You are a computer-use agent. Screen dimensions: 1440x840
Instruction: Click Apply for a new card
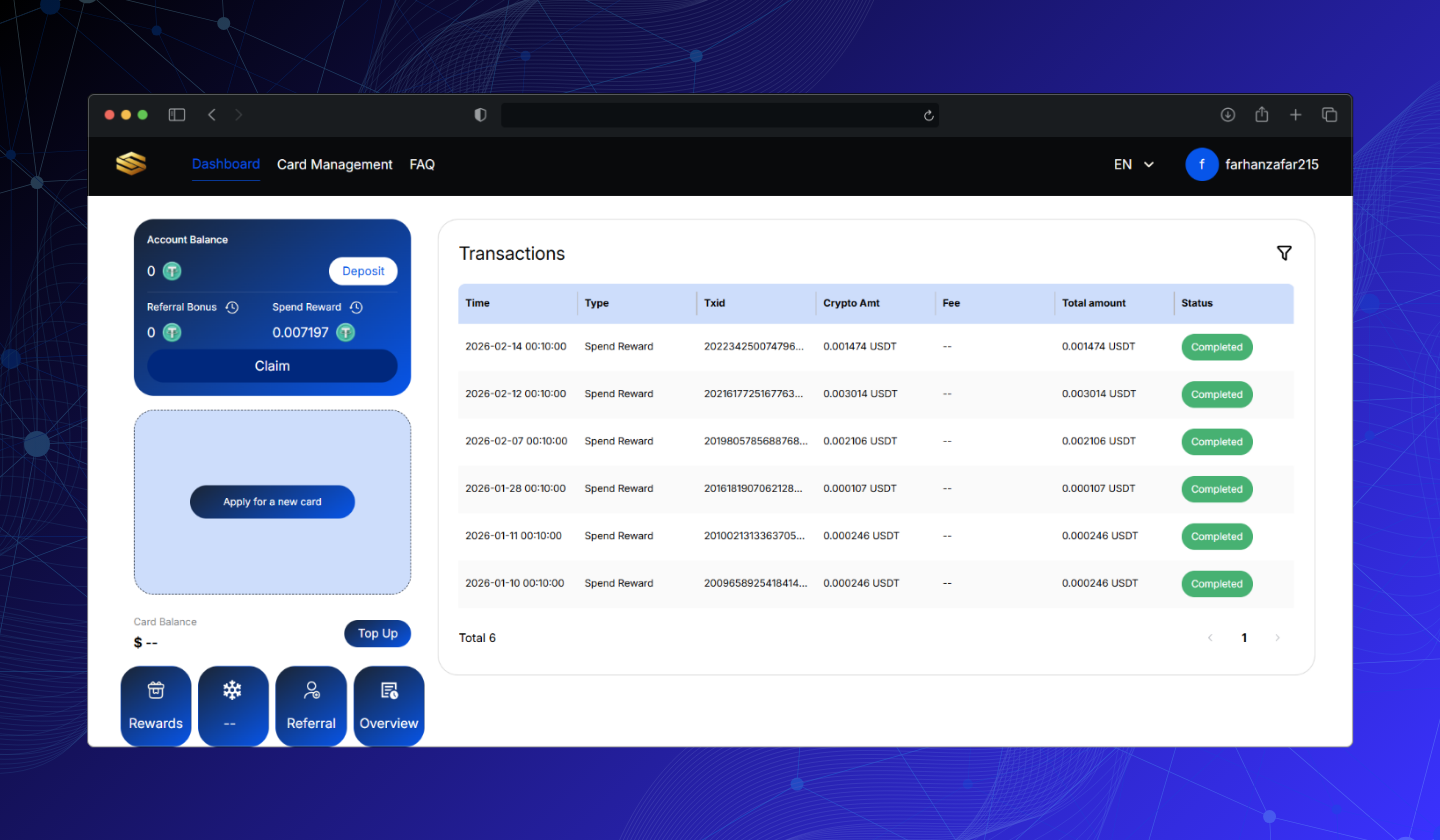272,502
